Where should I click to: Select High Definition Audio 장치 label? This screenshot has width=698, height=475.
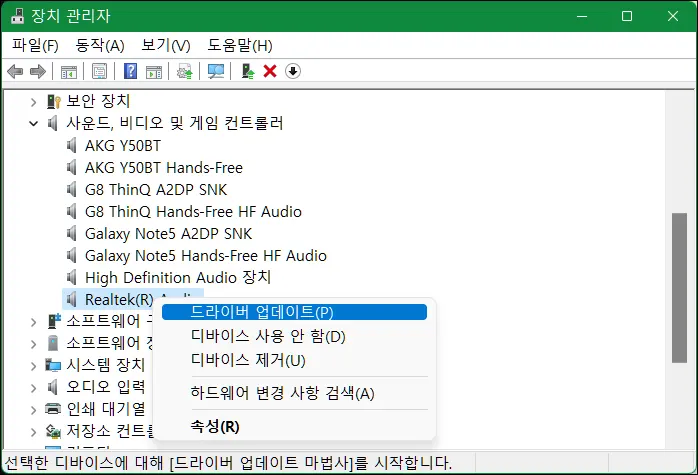click(x=178, y=277)
